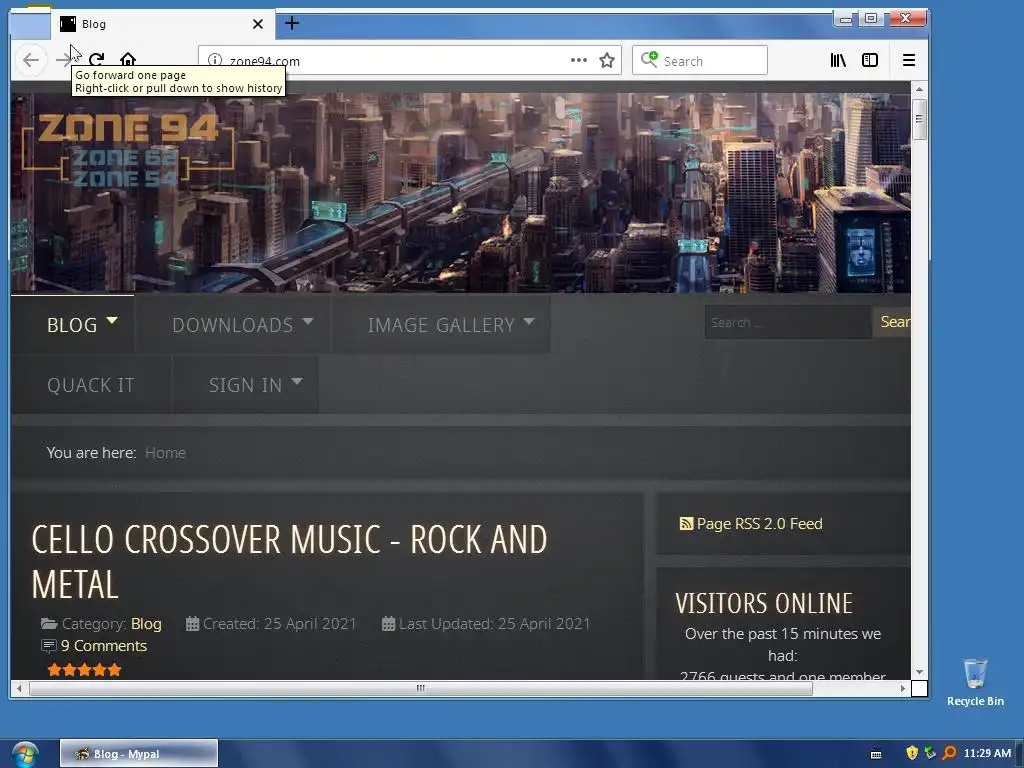The height and width of the screenshot is (768, 1024).
Task: Click the on-screen keyboard tray icon
Action: coord(876,754)
